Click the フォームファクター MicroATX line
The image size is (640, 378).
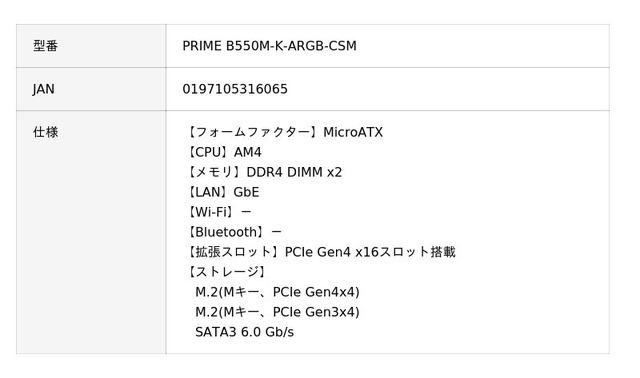[x=284, y=132]
